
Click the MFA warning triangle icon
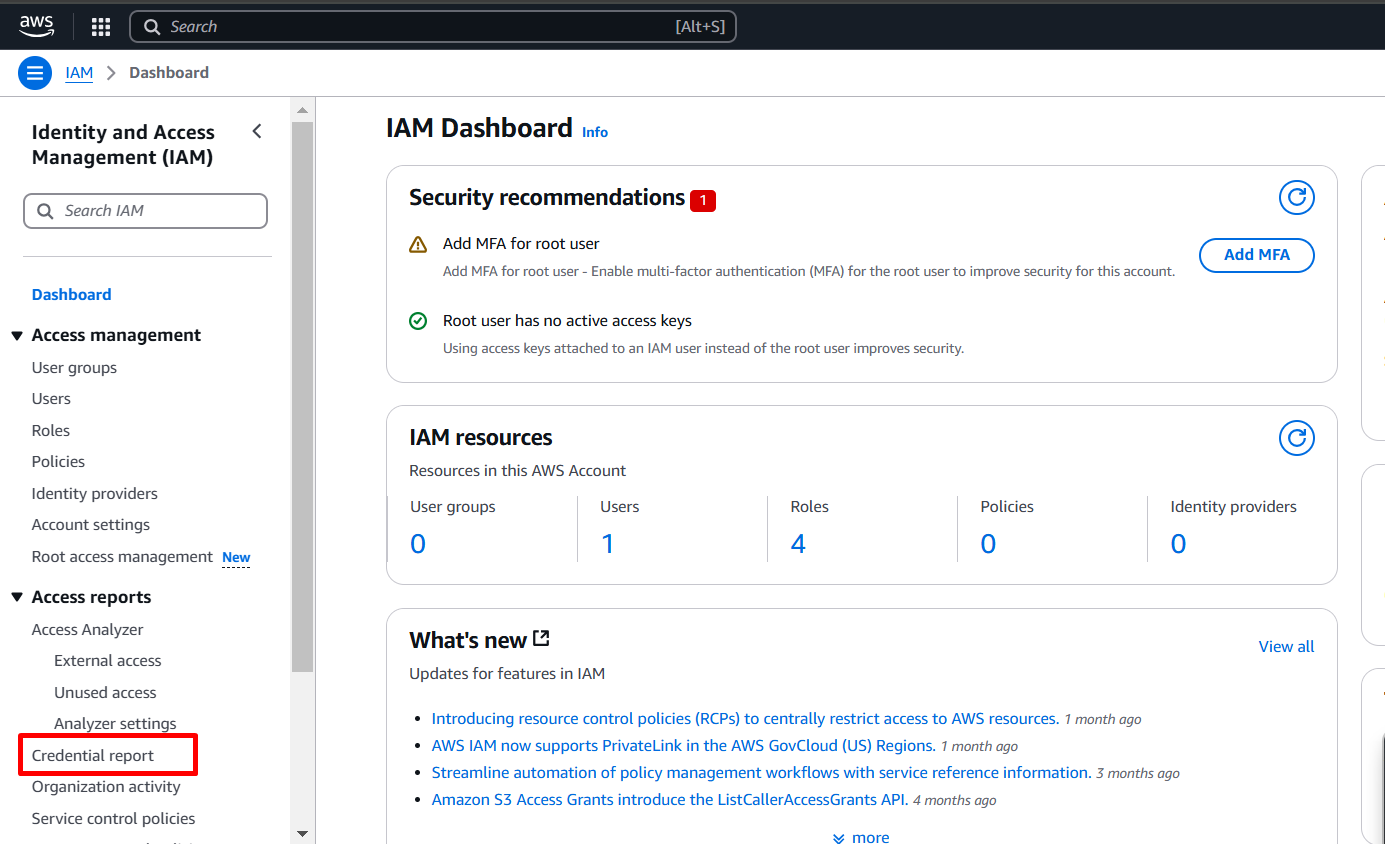[418, 244]
